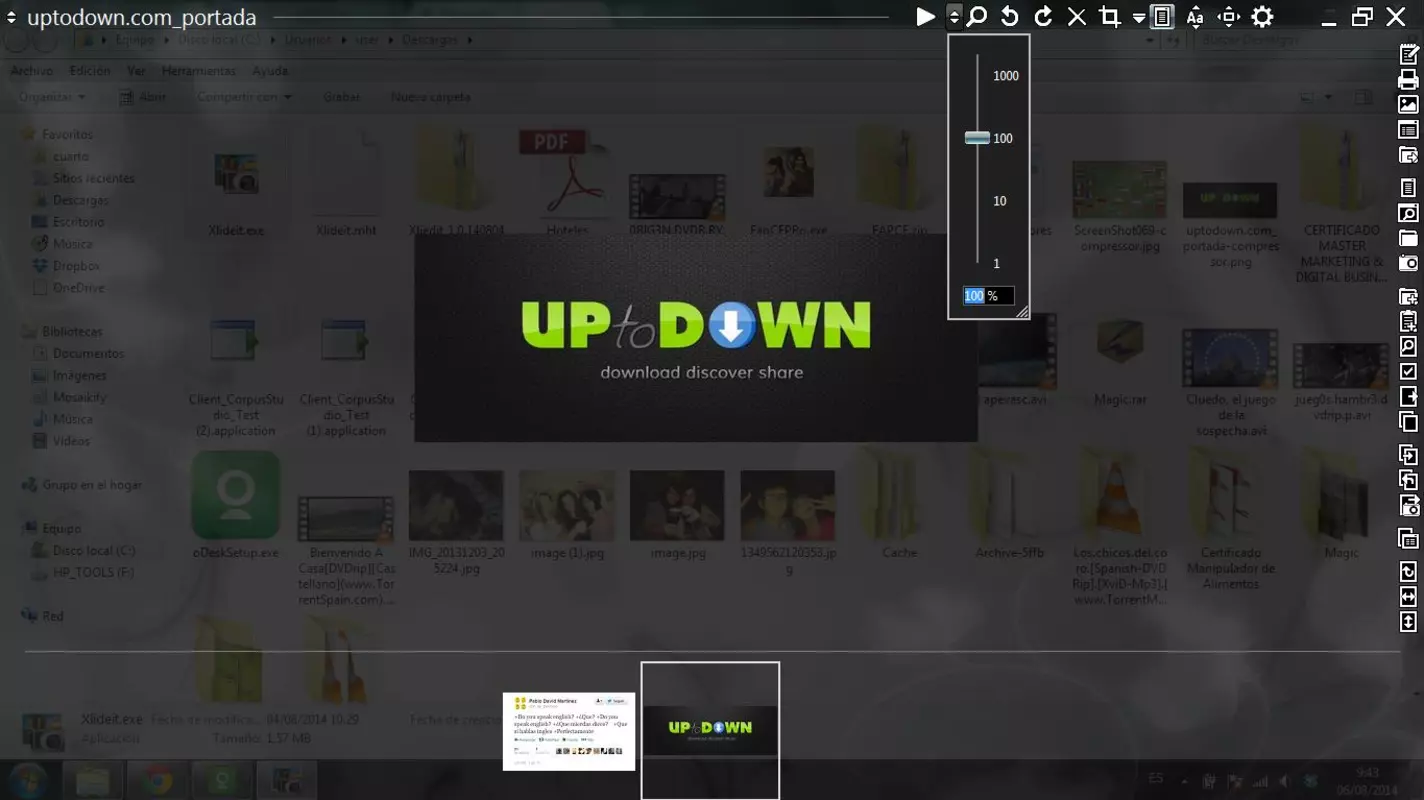The height and width of the screenshot is (800, 1424).
Task: Toggle the thumbnail strip panel button
Action: 1162,17
